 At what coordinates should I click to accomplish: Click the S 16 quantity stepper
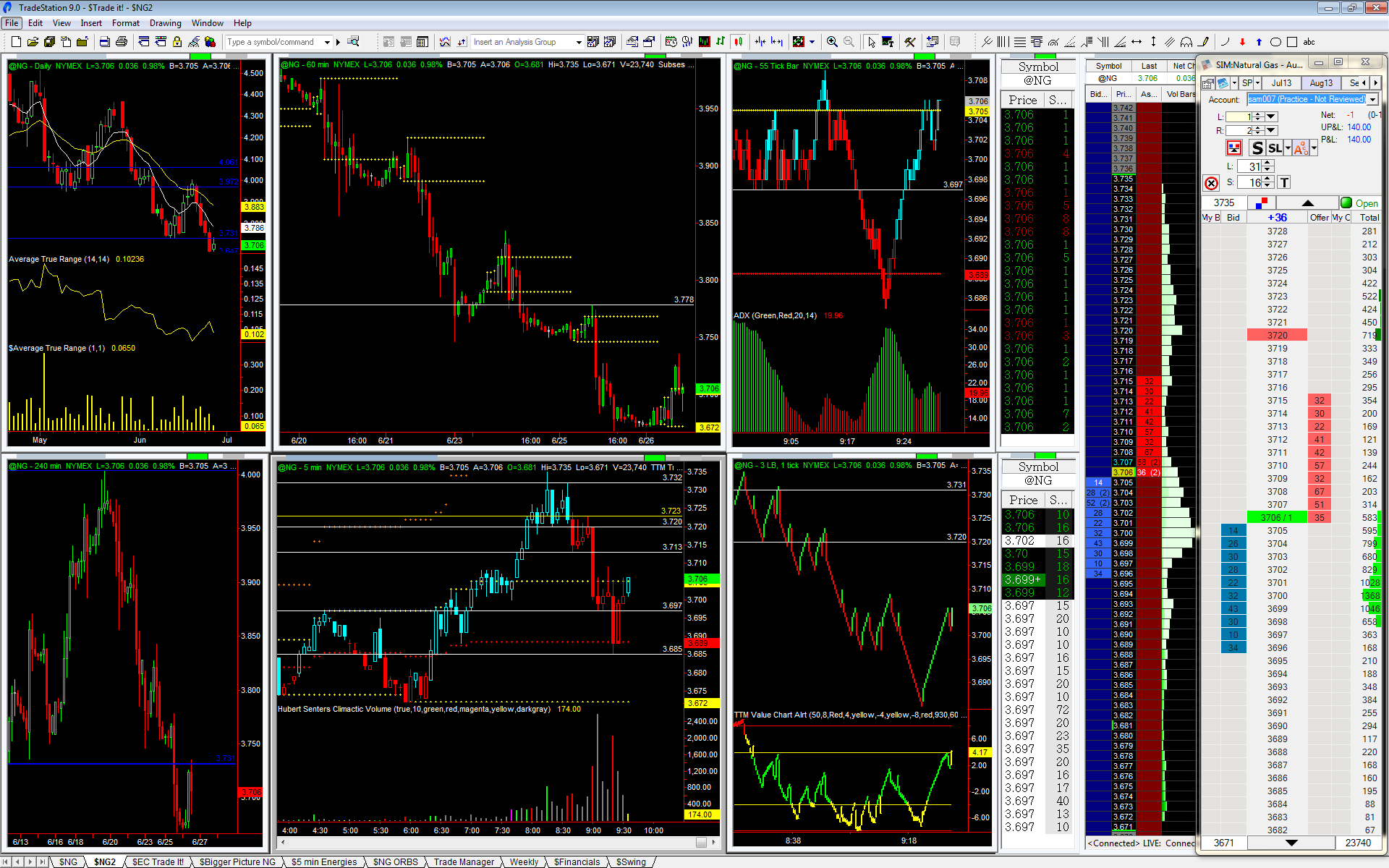coord(1267,183)
